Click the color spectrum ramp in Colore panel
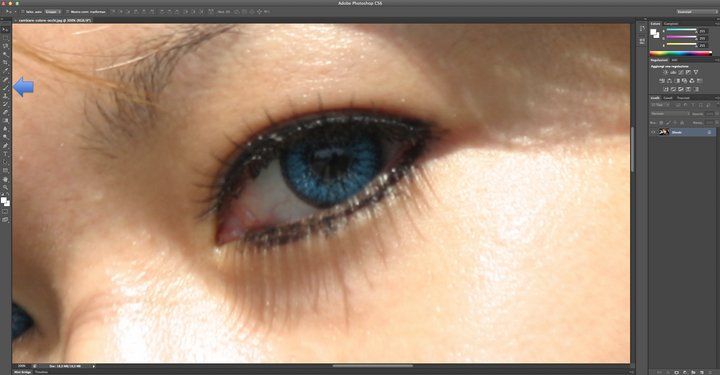 681,54
